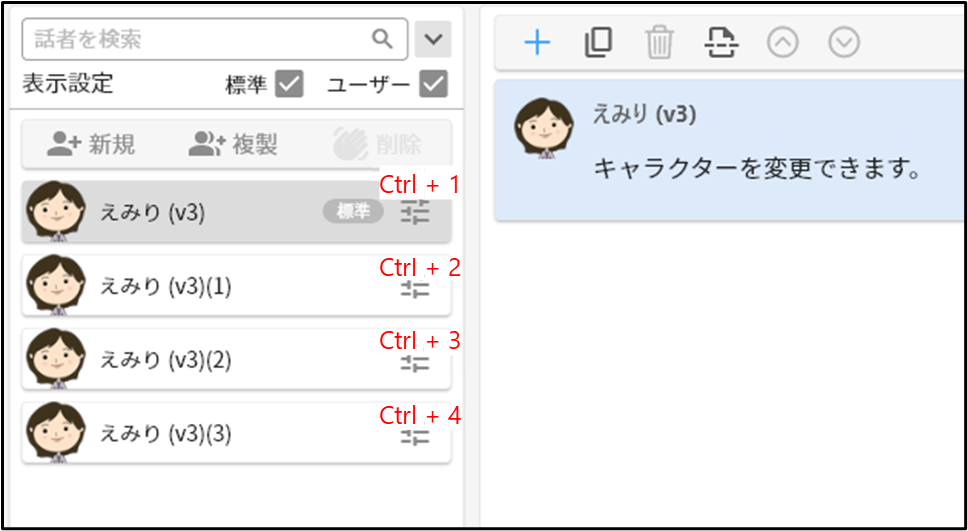This screenshot has width=968, height=531.
Task: Open settings sliders for standard えみり (v3)
Action: tap(415, 213)
